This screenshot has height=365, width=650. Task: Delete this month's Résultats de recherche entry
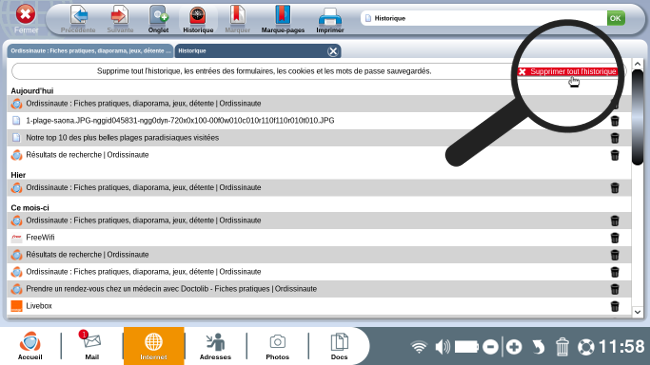[x=615, y=255]
